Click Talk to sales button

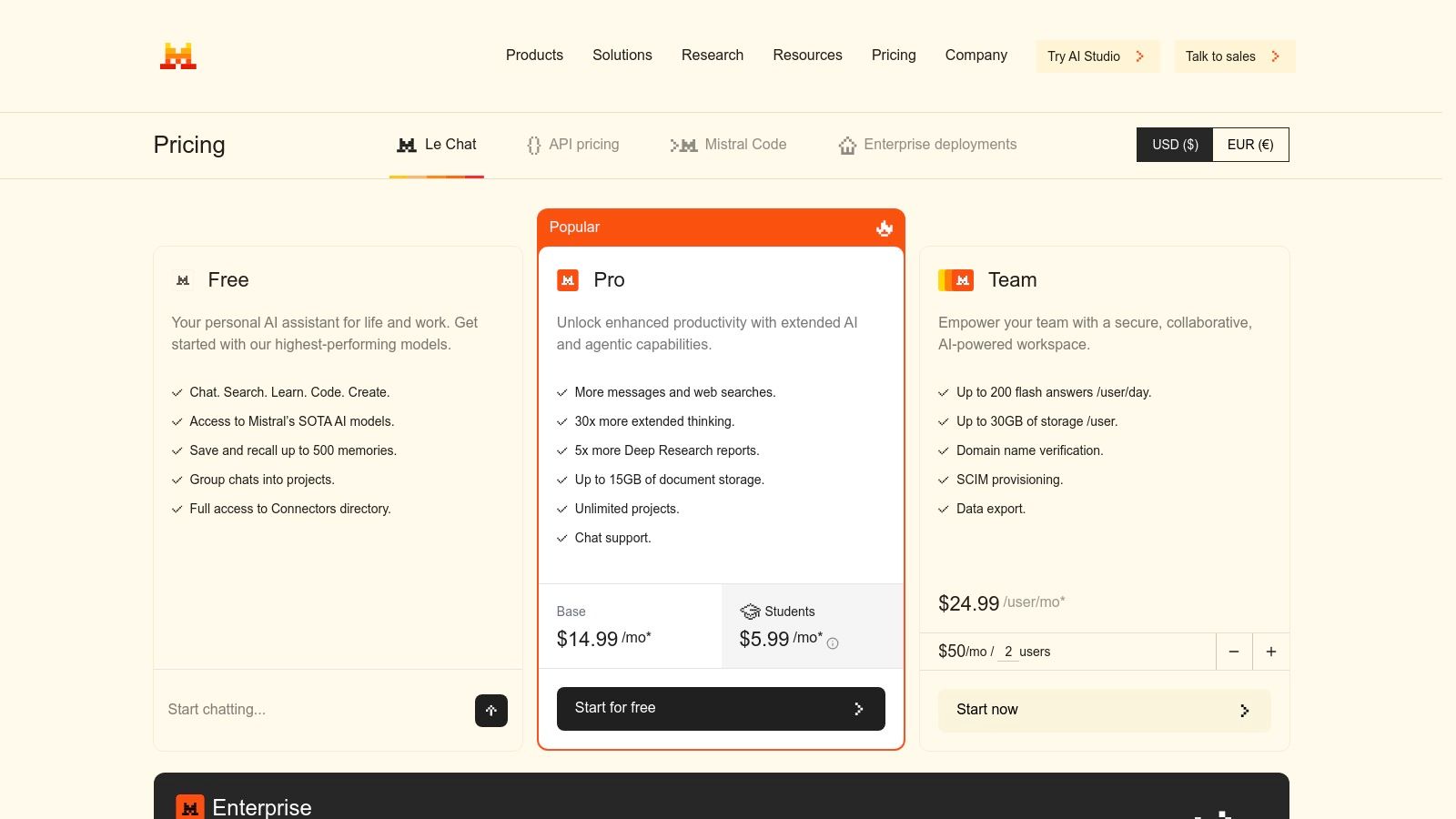point(1234,56)
